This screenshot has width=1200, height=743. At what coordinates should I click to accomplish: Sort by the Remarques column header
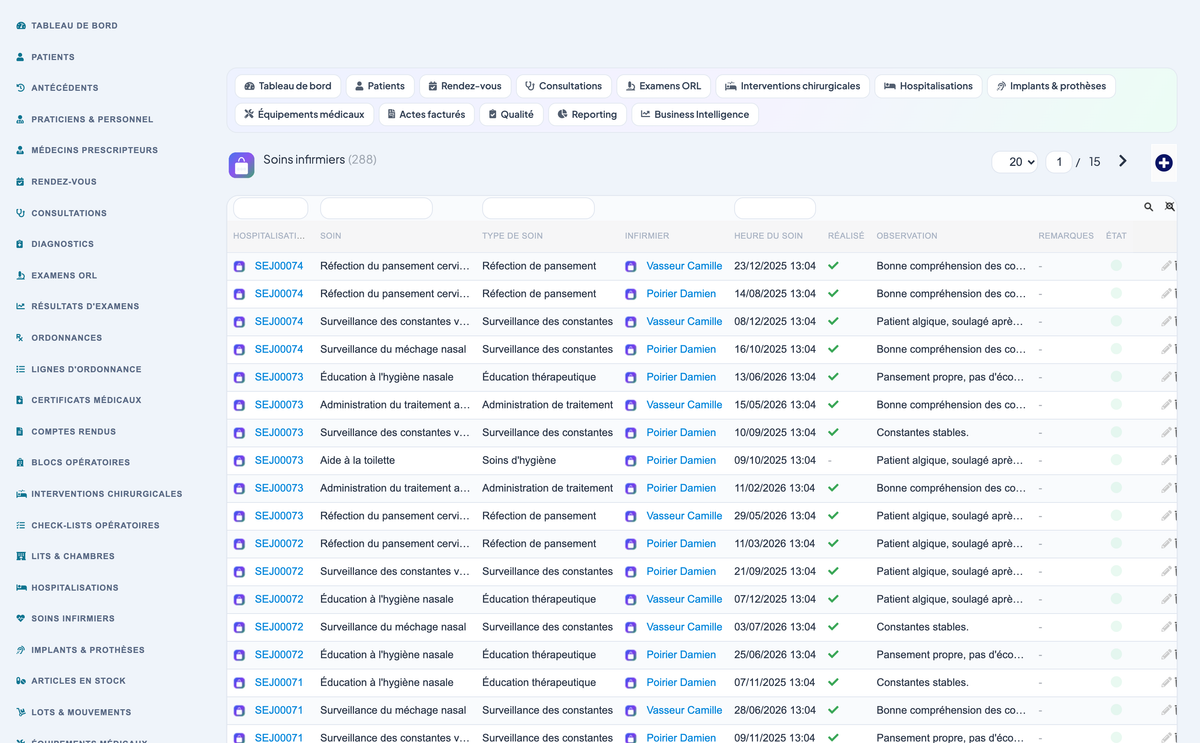click(x=1066, y=236)
